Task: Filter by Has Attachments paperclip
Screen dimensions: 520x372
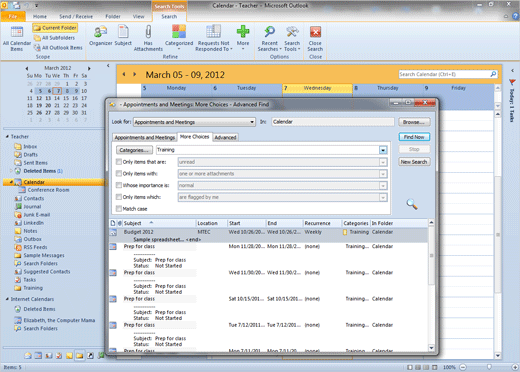Action: coord(148,38)
